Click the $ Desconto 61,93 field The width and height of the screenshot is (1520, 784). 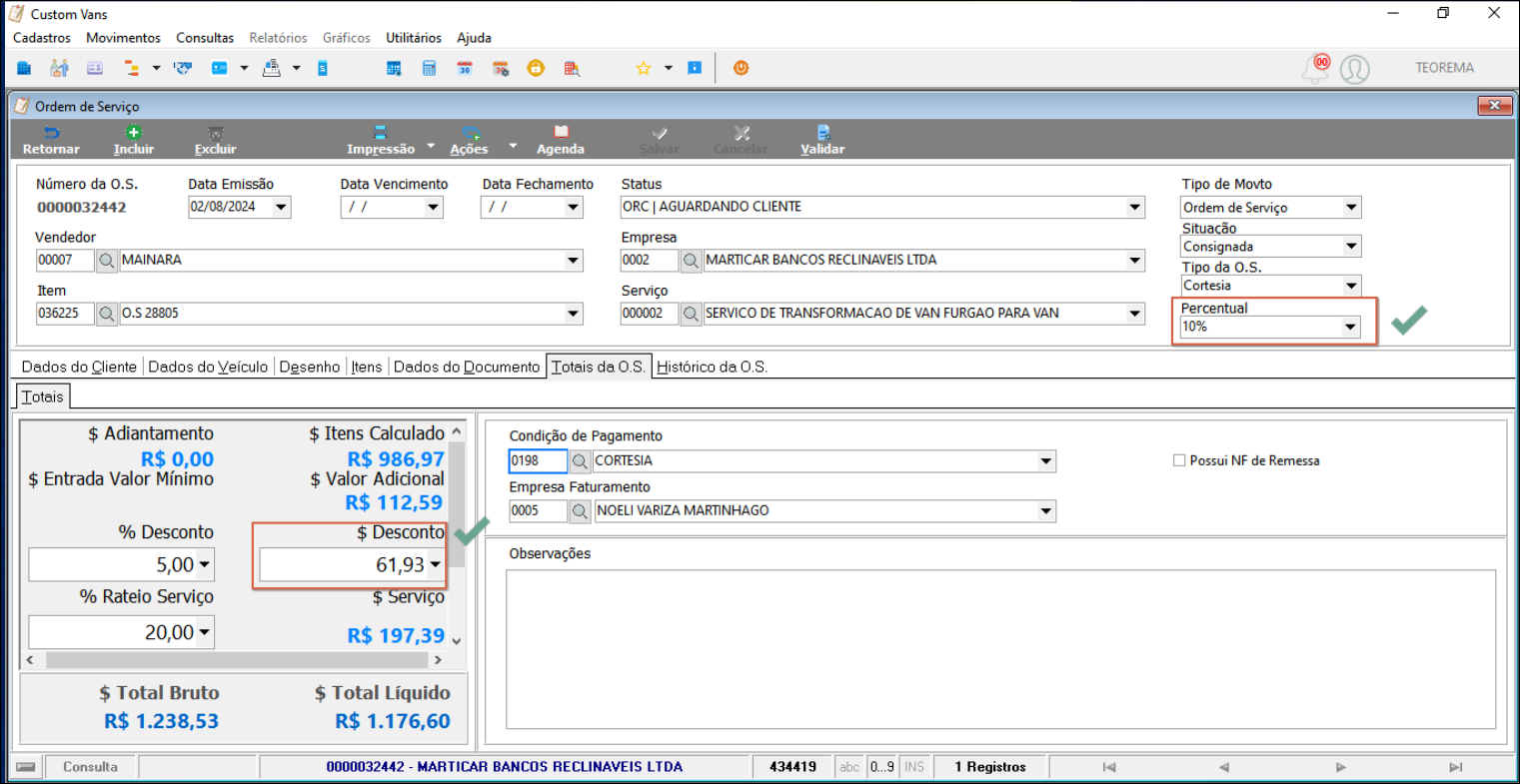tap(352, 565)
